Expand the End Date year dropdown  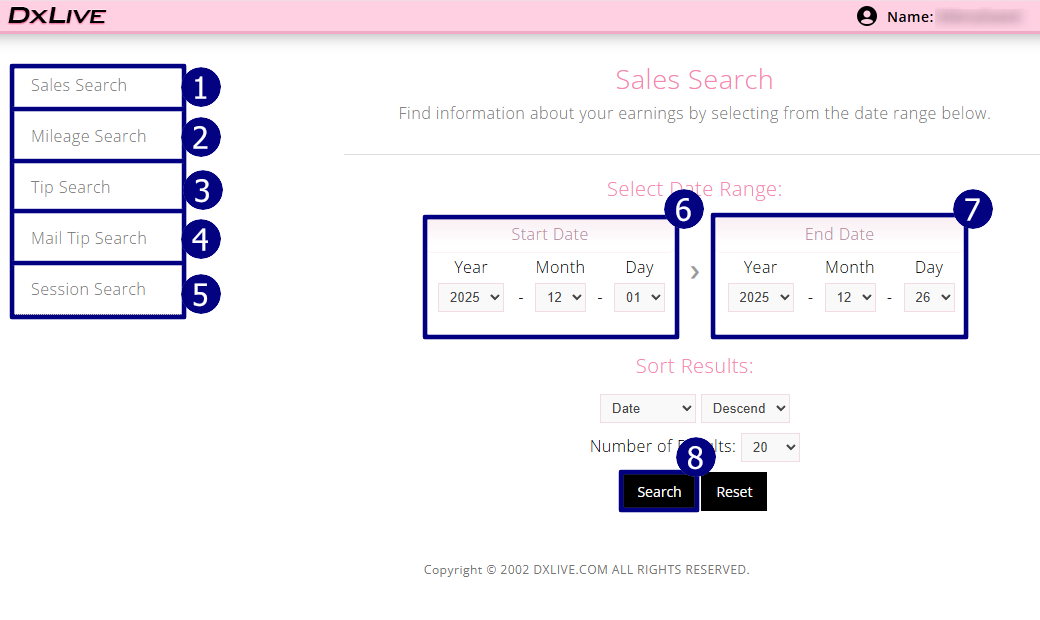point(760,298)
